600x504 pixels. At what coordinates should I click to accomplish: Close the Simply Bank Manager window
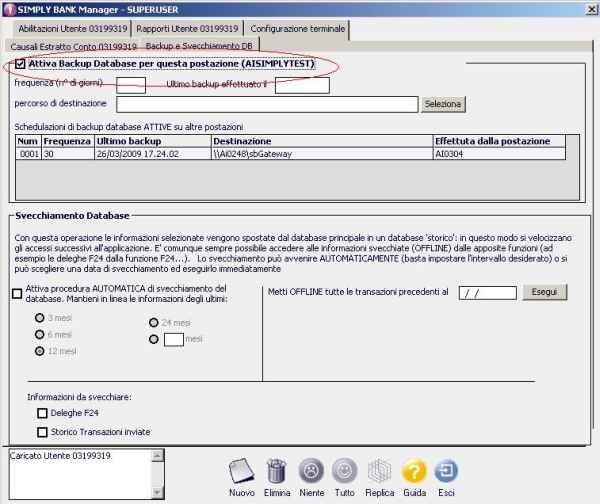click(x=592, y=10)
